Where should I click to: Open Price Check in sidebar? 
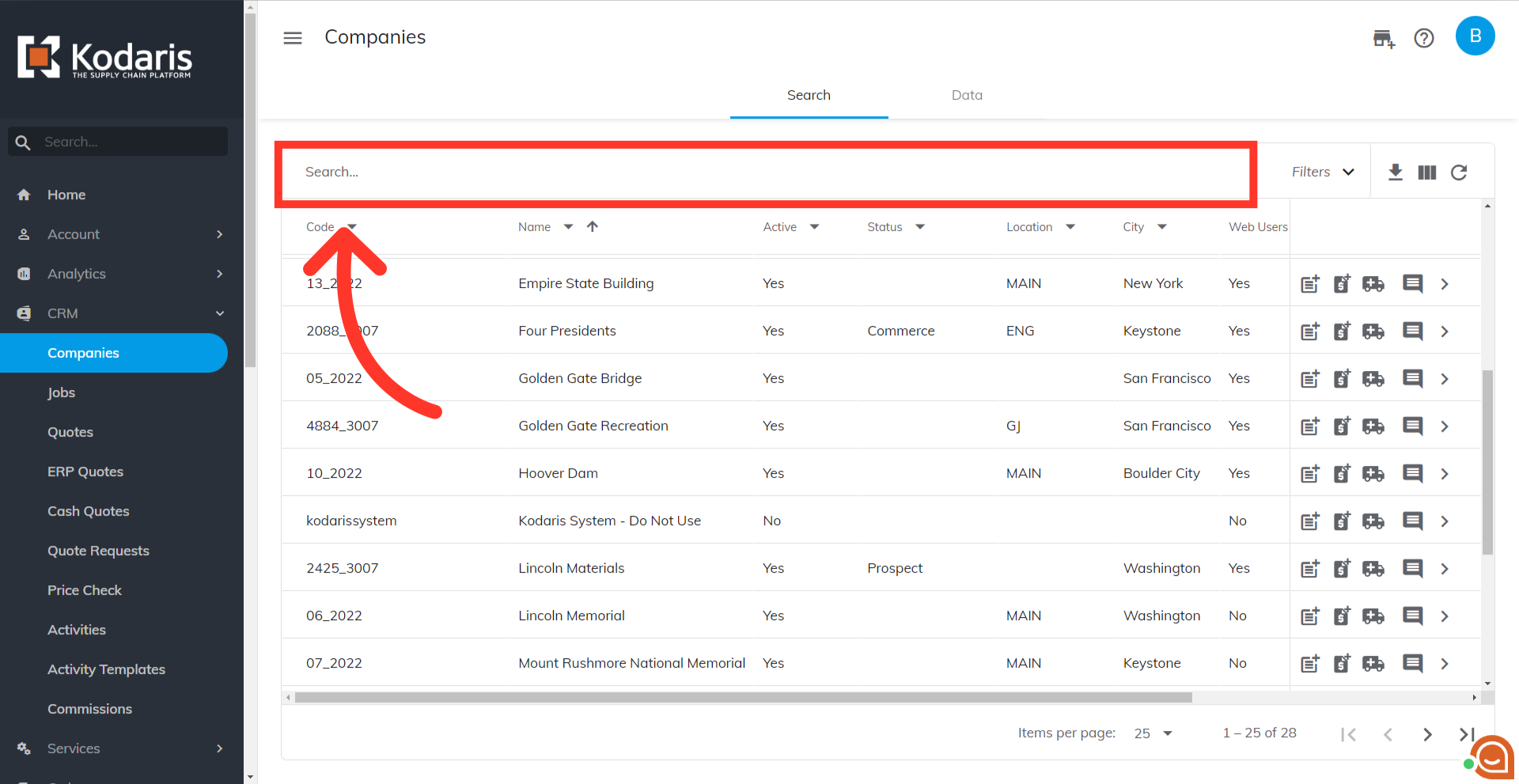[85, 590]
